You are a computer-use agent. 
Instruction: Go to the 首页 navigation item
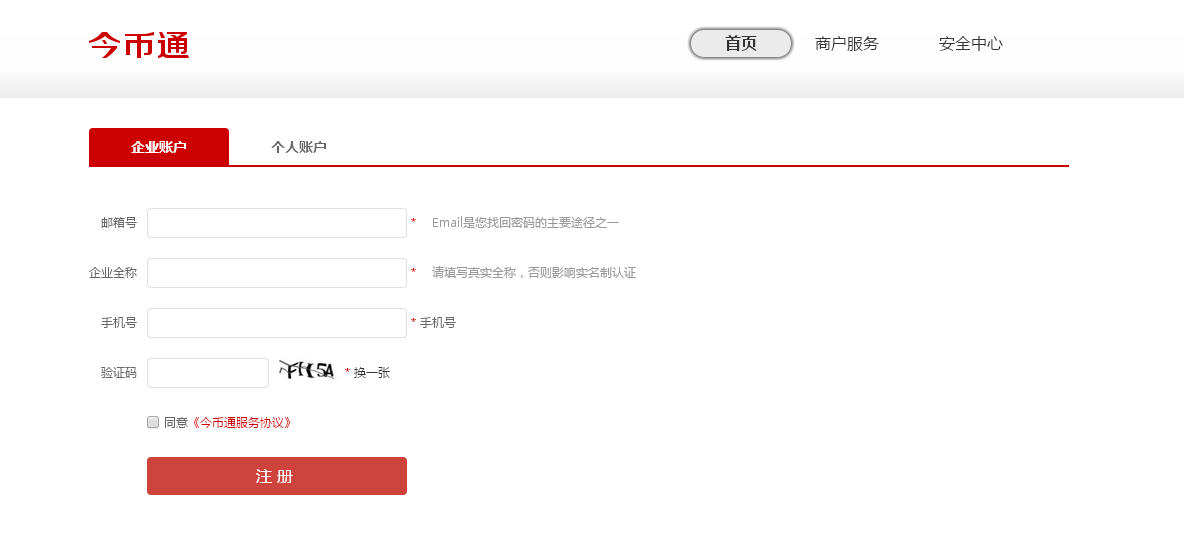(x=741, y=44)
